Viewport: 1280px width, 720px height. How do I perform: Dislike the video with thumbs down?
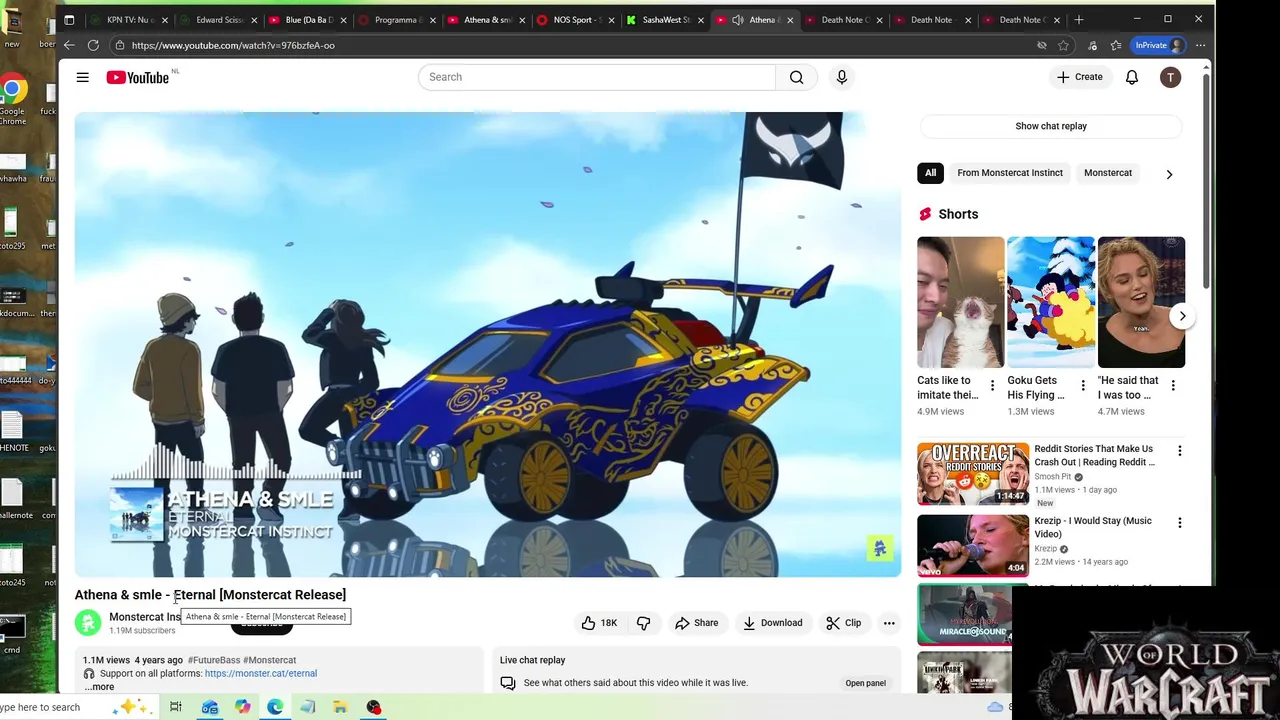pos(644,623)
